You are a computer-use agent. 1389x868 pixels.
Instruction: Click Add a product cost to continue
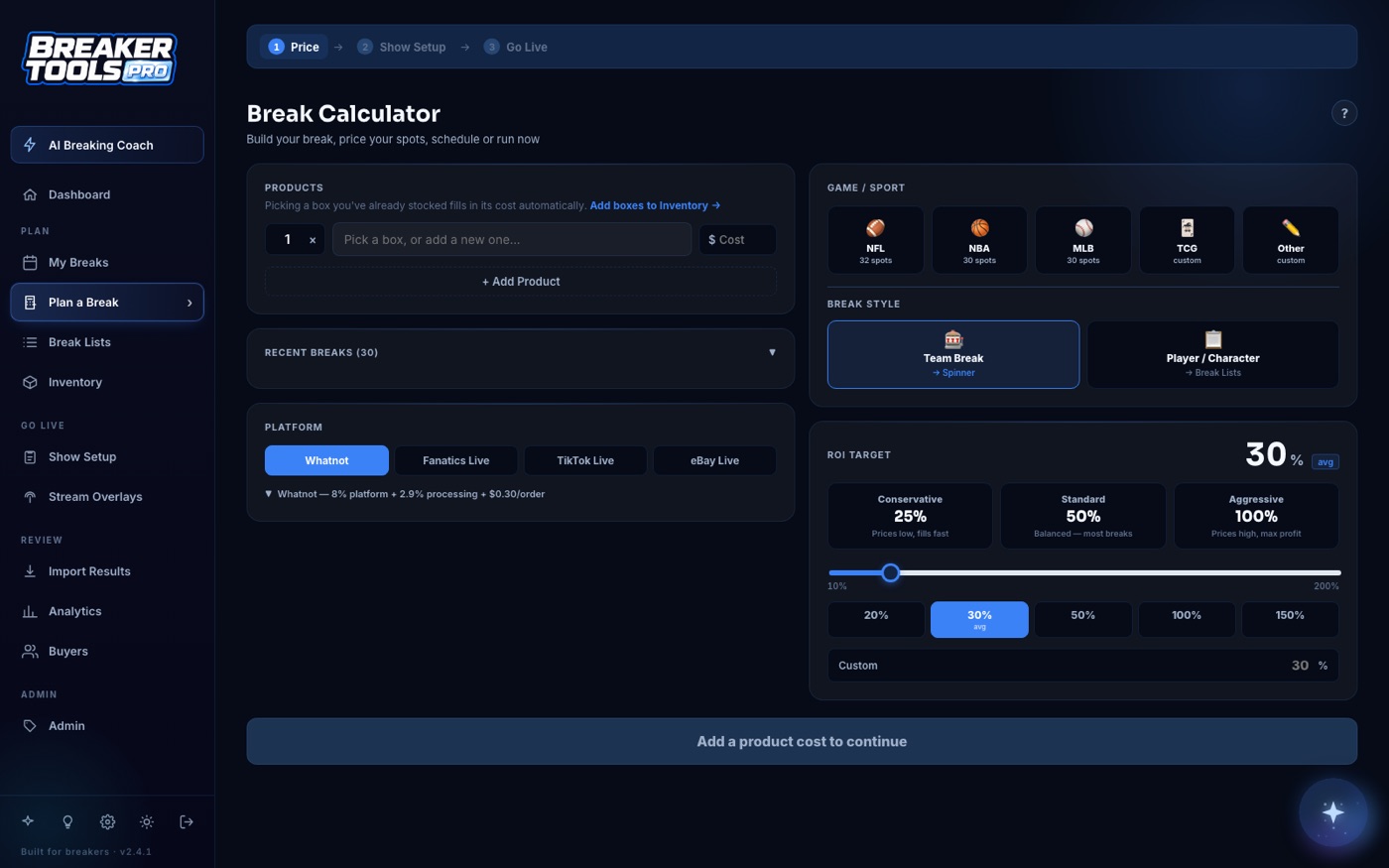[x=802, y=741]
